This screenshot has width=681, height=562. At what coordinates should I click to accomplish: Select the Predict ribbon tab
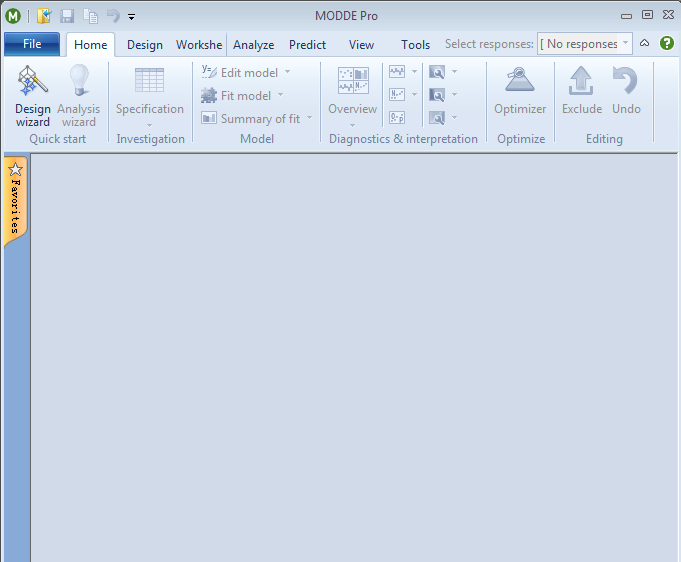pyautogui.click(x=307, y=45)
